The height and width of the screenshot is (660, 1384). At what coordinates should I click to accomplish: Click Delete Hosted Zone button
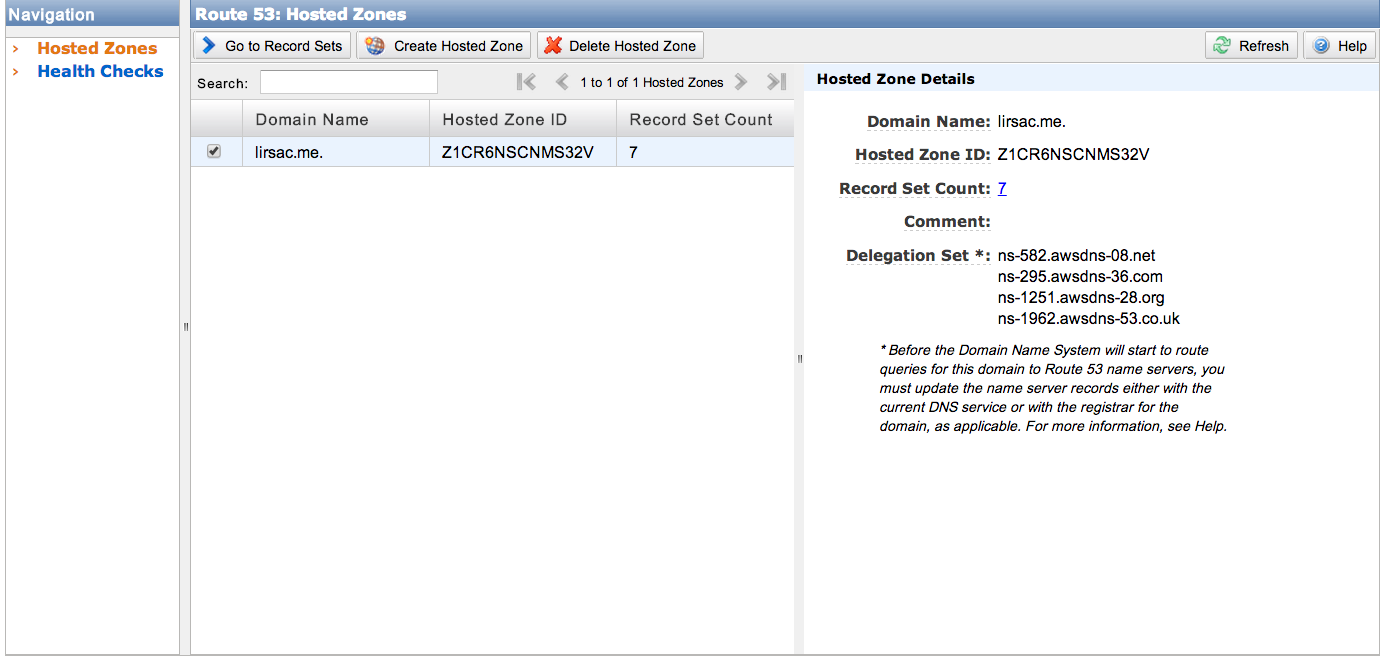pyautogui.click(x=620, y=46)
